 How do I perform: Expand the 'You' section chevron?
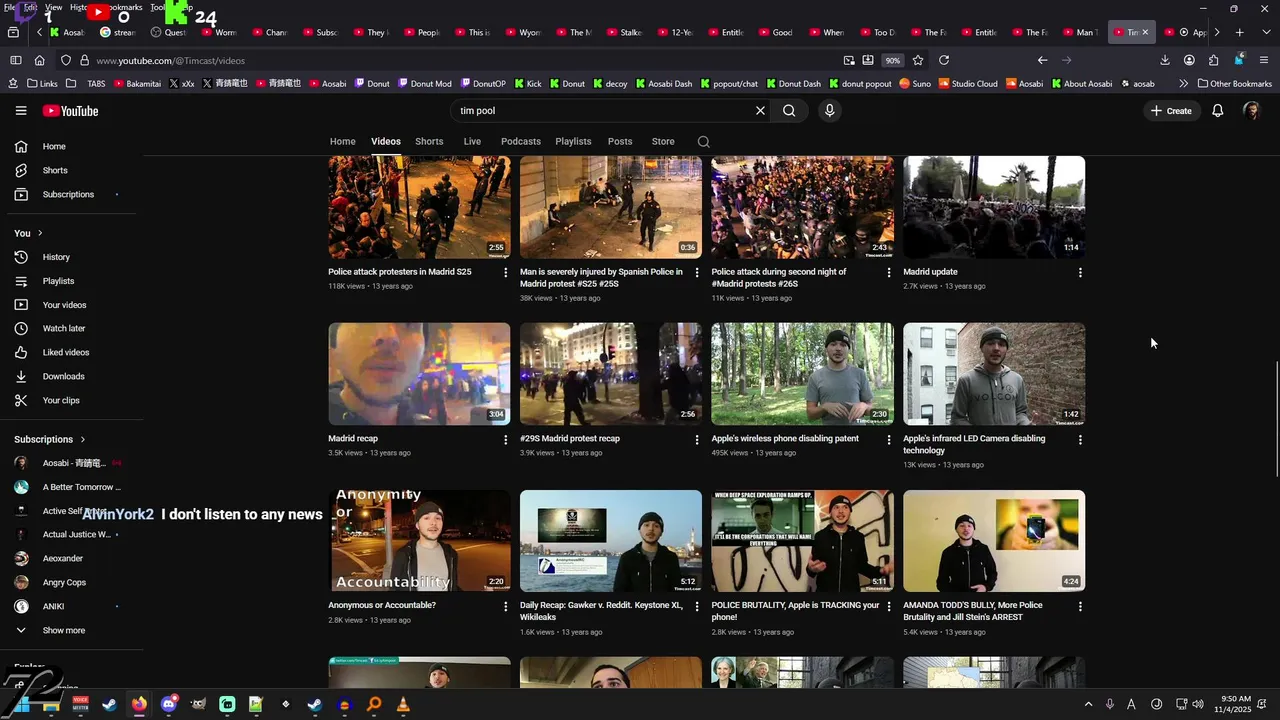[x=40, y=234]
